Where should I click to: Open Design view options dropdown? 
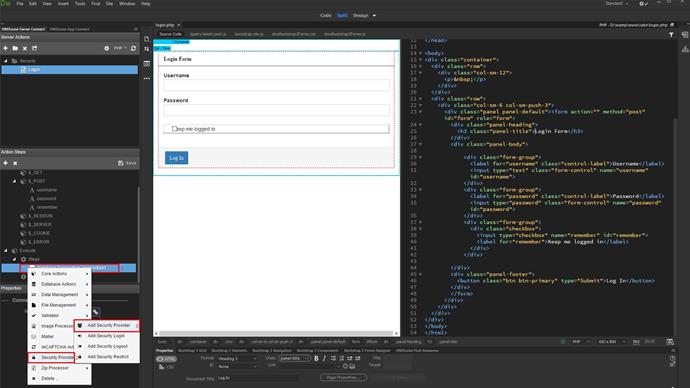[x=374, y=15]
